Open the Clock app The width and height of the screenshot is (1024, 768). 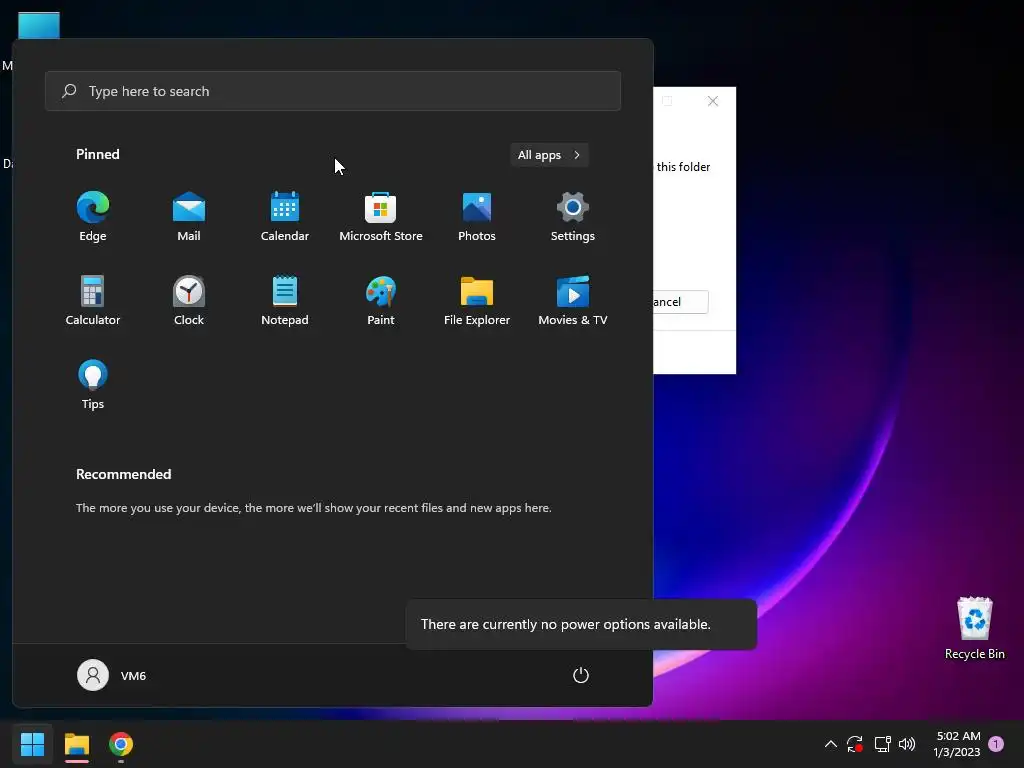(x=189, y=300)
